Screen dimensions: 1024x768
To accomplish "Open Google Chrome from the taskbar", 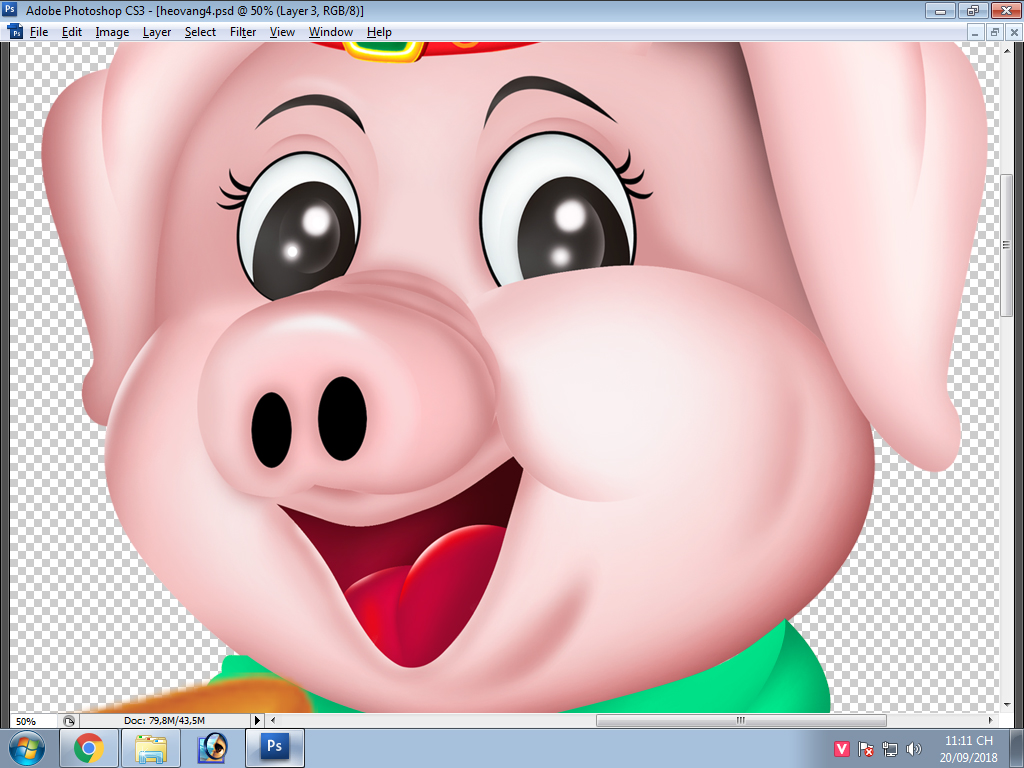I will pyautogui.click(x=90, y=748).
